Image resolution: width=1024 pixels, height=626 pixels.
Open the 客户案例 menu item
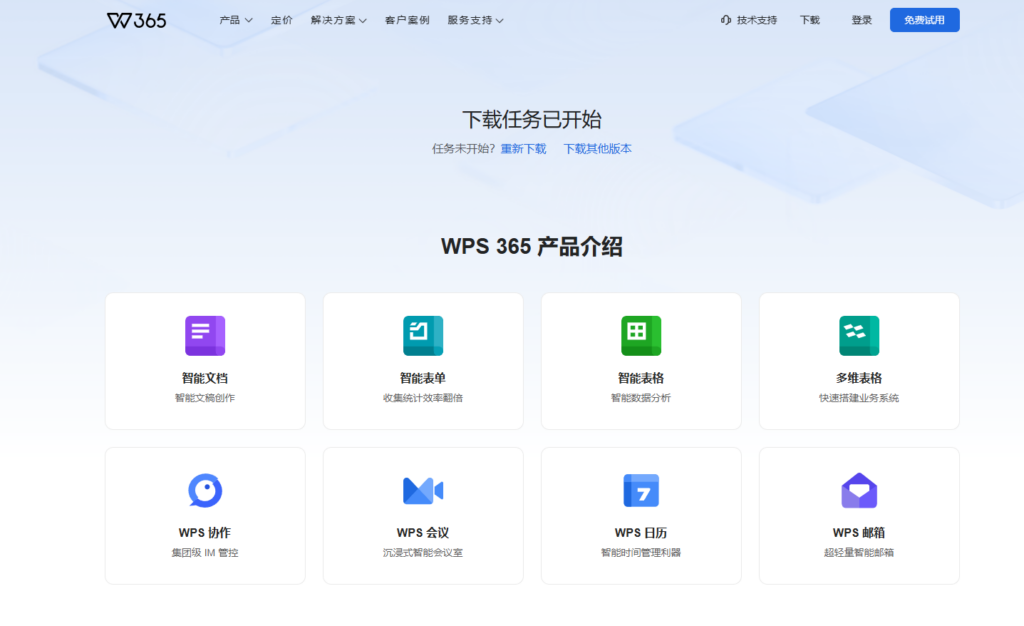click(x=407, y=19)
